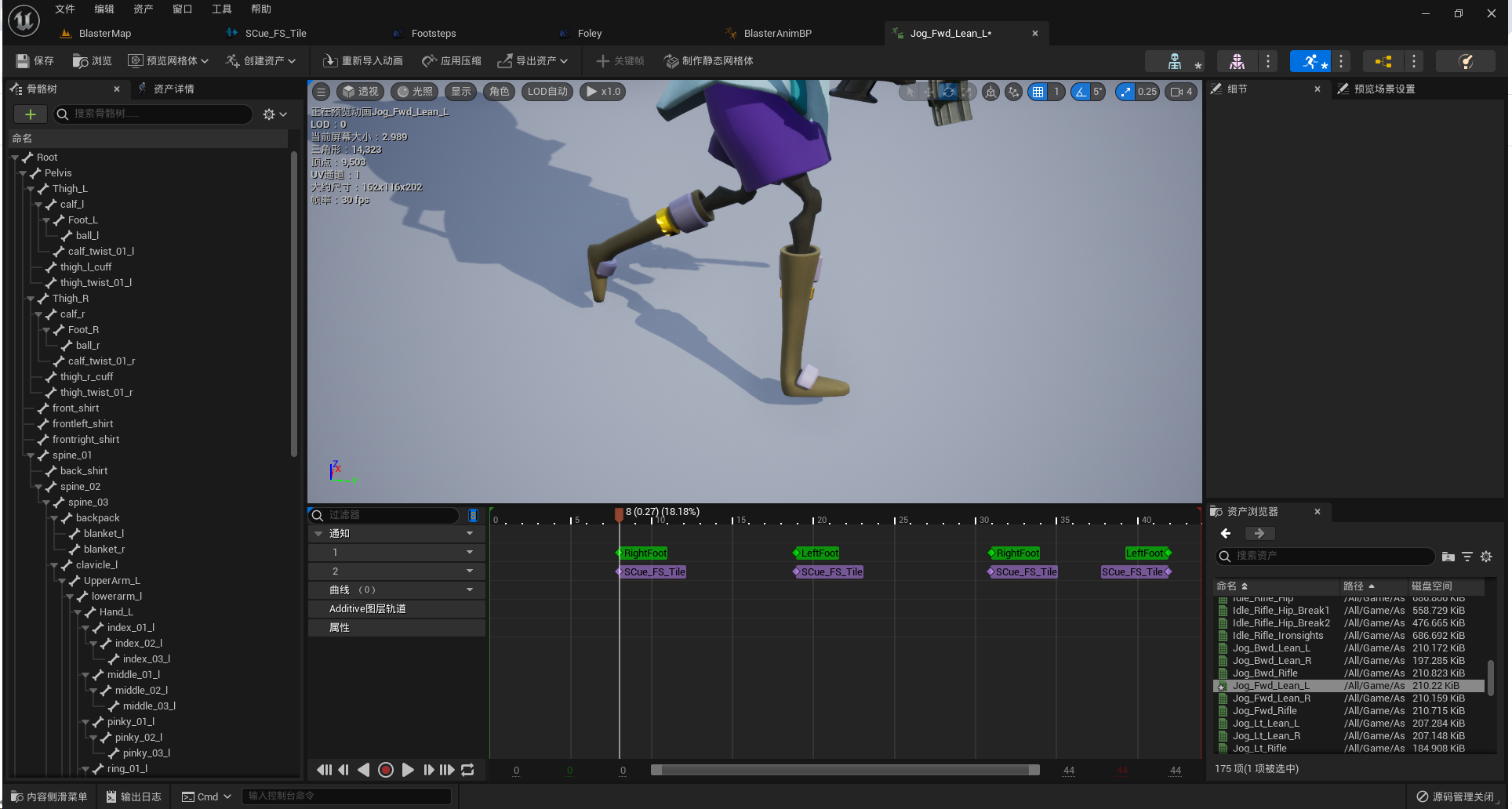Collapse the spine_01 bone node
This screenshot has height=809, width=1512.
[x=31, y=455]
